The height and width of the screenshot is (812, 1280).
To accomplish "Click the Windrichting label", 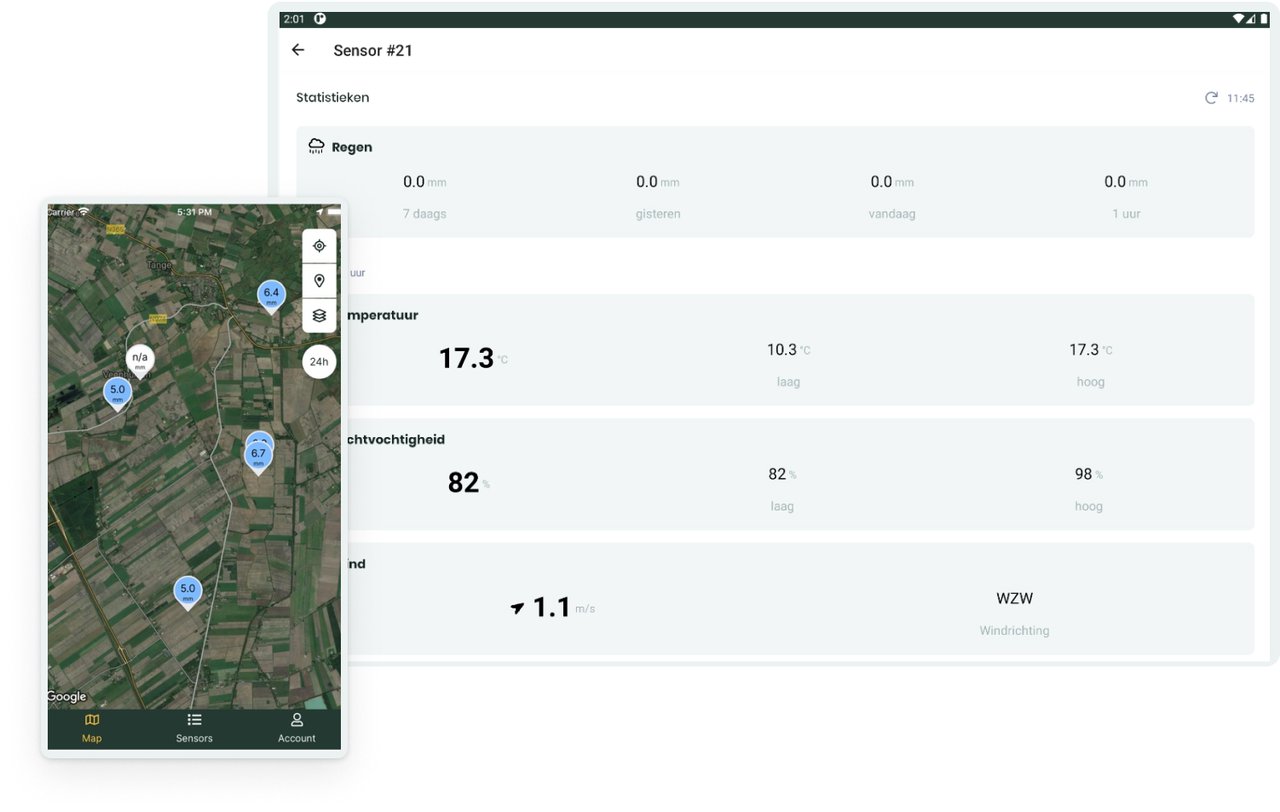I will coord(1014,631).
